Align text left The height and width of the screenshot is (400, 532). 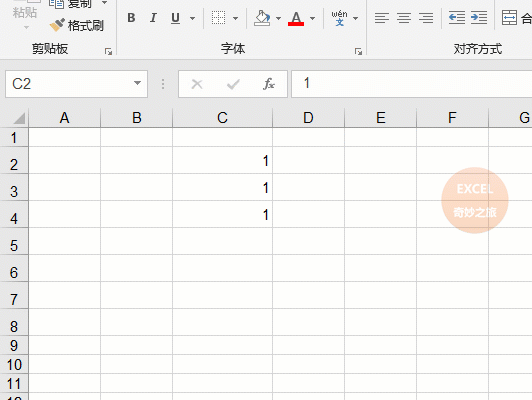382,18
